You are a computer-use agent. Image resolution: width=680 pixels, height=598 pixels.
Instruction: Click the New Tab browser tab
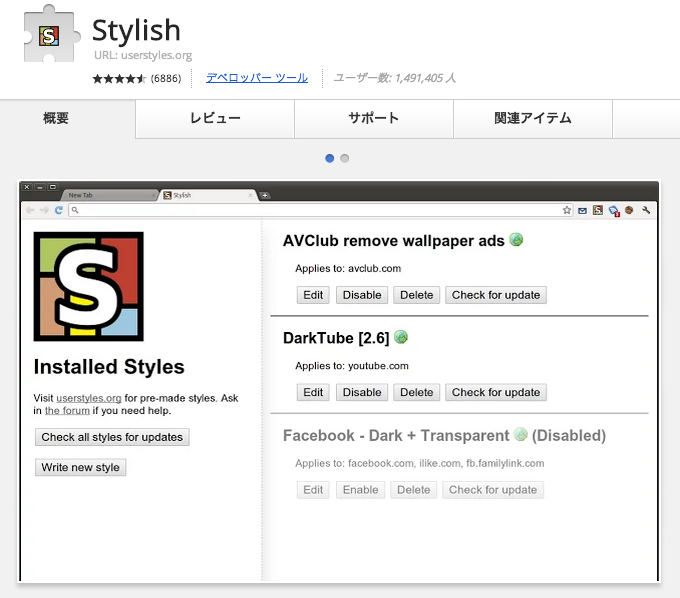click(110, 195)
